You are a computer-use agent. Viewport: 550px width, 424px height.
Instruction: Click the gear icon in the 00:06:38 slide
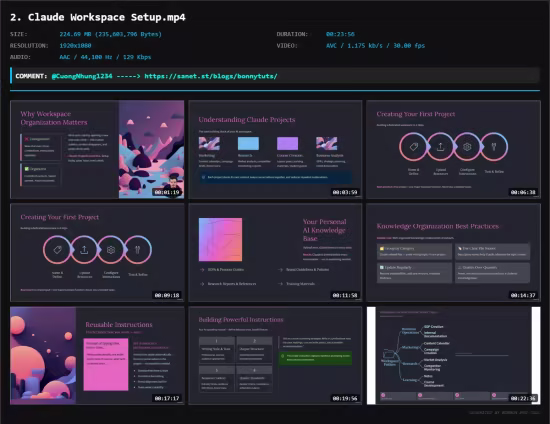tap(467, 147)
